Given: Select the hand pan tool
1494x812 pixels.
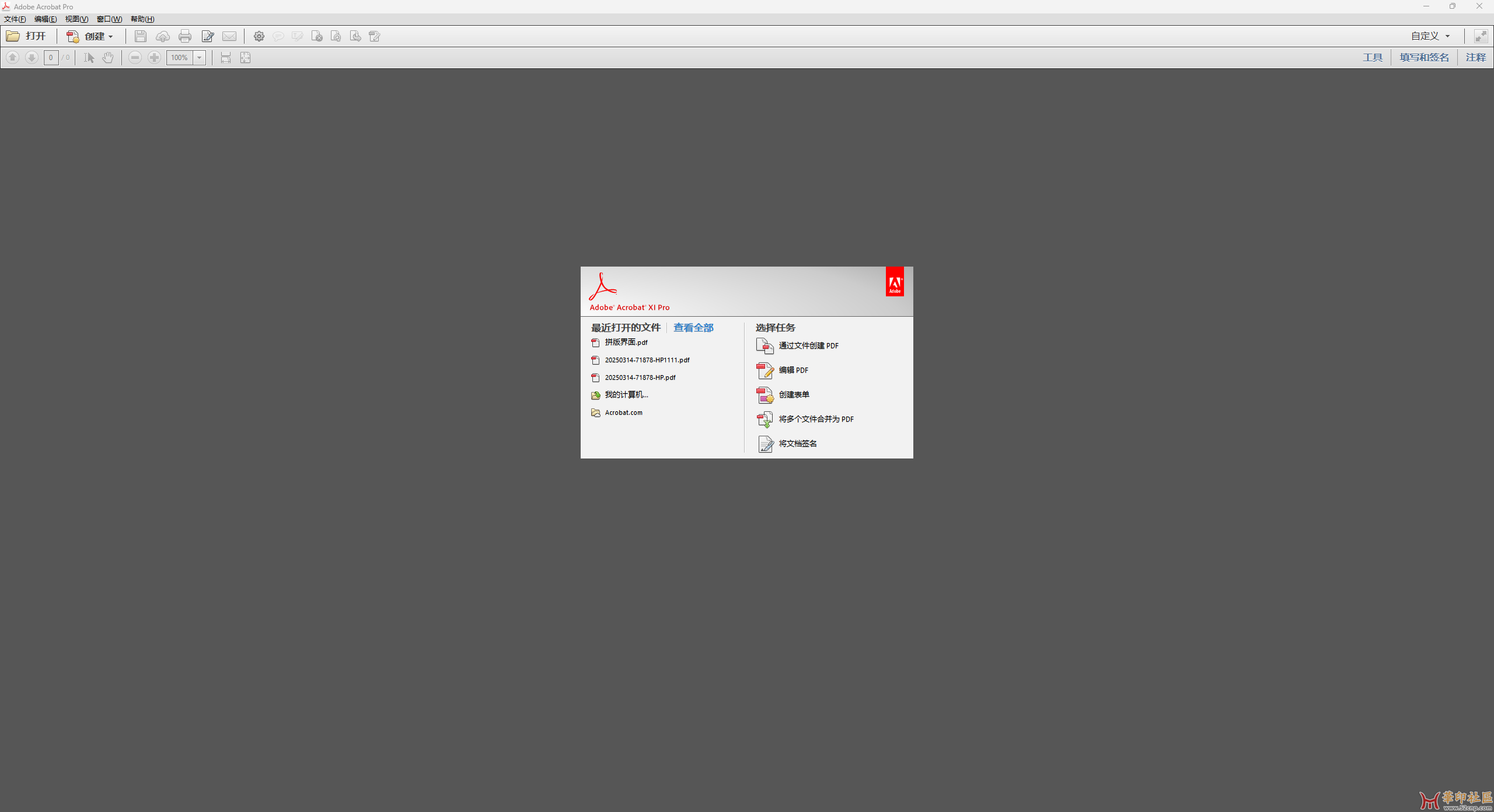Looking at the screenshot, I should pyautogui.click(x=108, y=57).
